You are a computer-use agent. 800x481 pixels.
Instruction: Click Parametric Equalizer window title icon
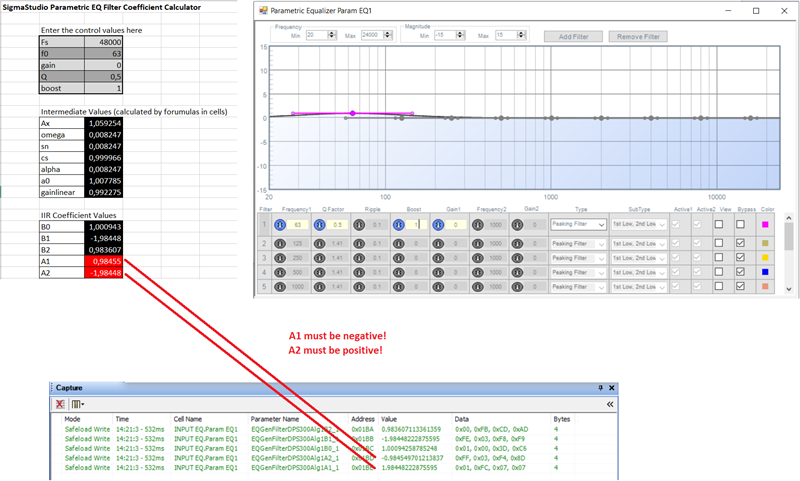tap(263, 11)
